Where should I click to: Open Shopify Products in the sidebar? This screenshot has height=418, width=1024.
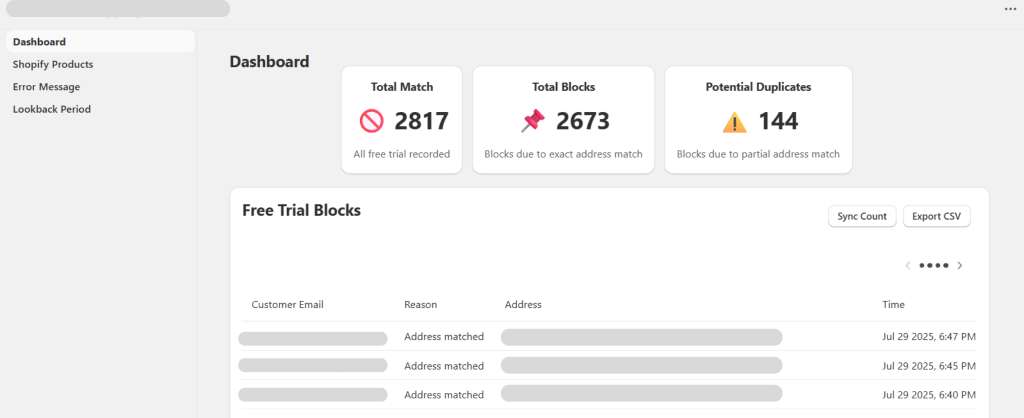coord(53,64)
